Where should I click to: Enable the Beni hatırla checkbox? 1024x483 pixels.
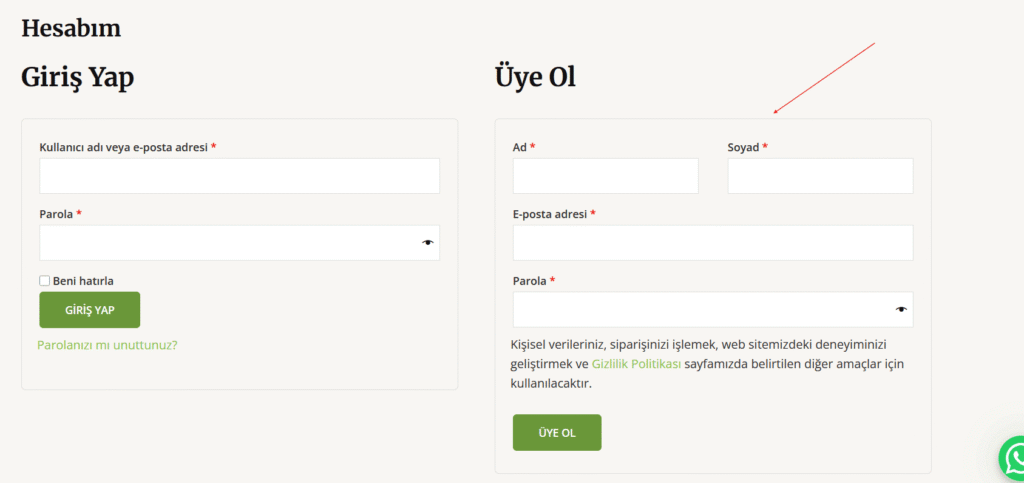point(45,281)
